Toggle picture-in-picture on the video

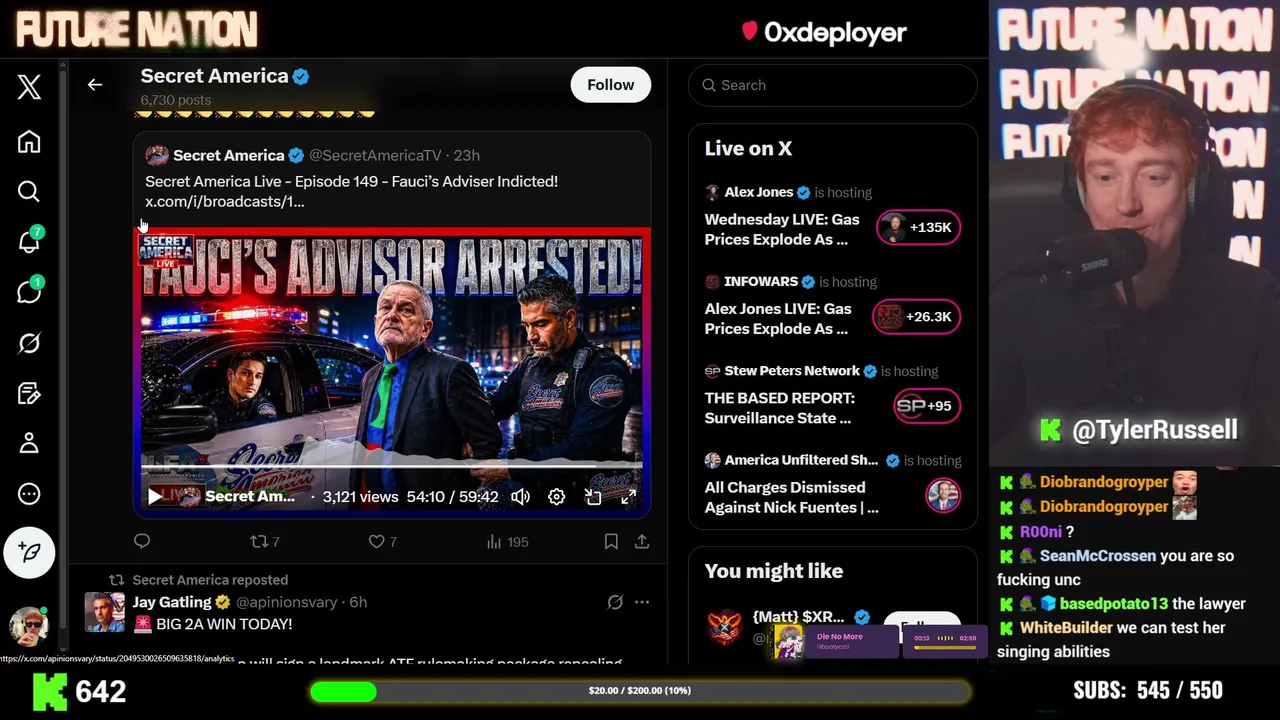click(x=593, y=496)
